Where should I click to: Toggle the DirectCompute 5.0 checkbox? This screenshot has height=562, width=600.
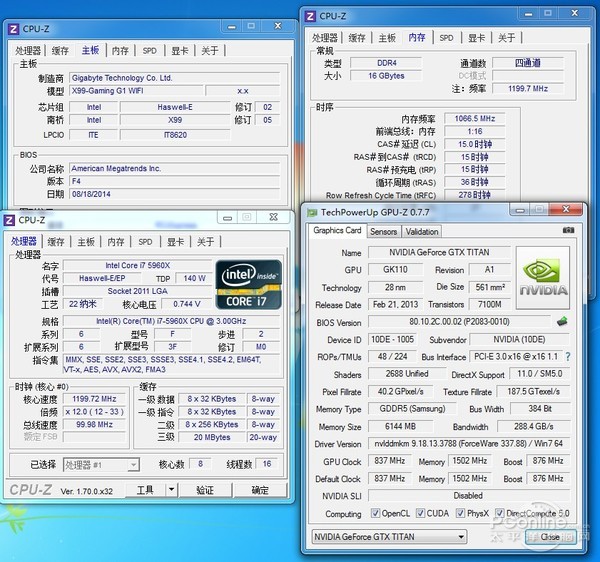pos(499,513)
